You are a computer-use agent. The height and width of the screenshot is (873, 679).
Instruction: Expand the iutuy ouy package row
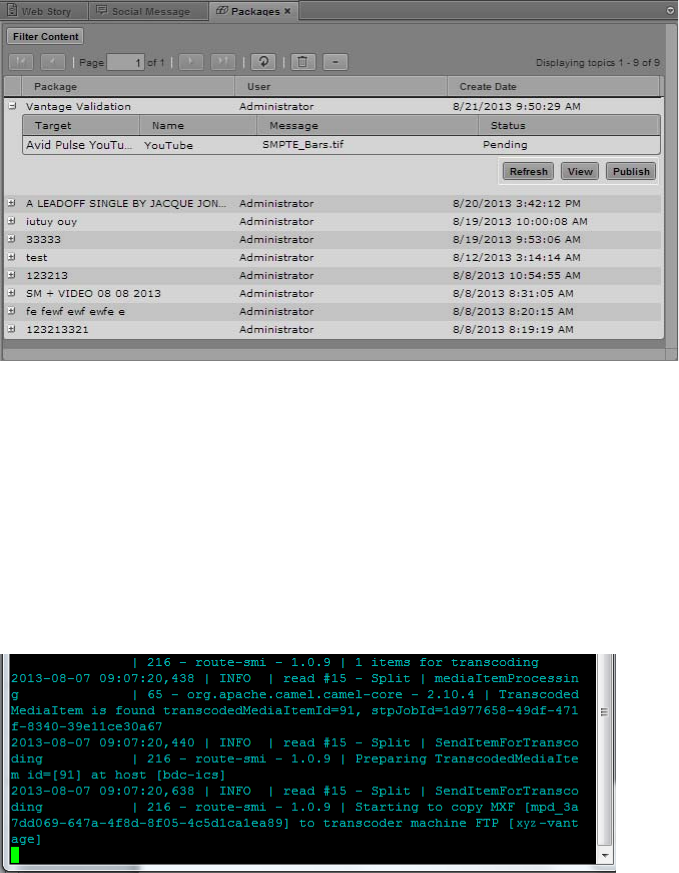pos(11,221)
